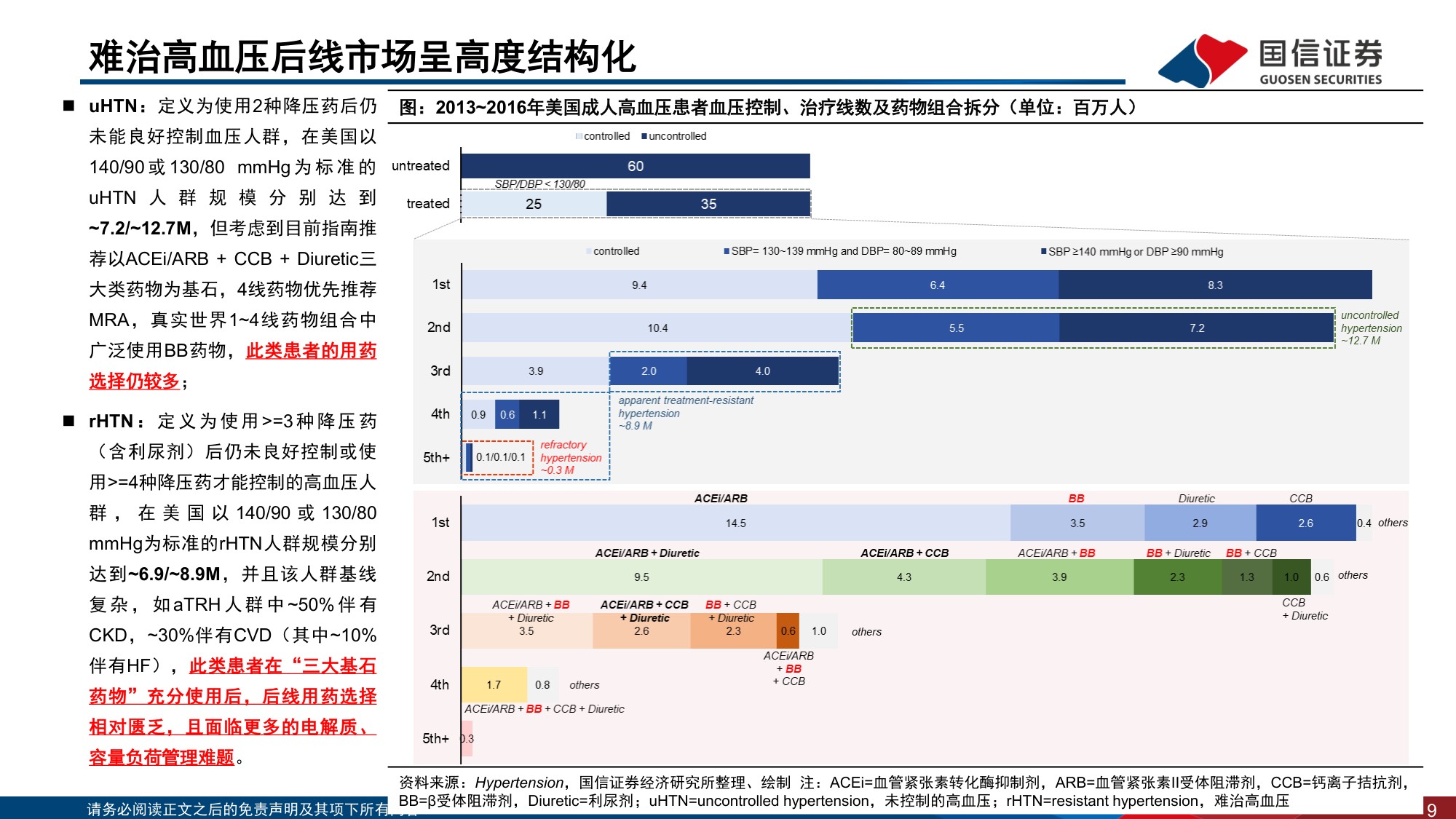The image size is (1456, 819).
Task: Click the SBP= 130~139 mmHg legend swatch
Action: click(x=727, y=251)
